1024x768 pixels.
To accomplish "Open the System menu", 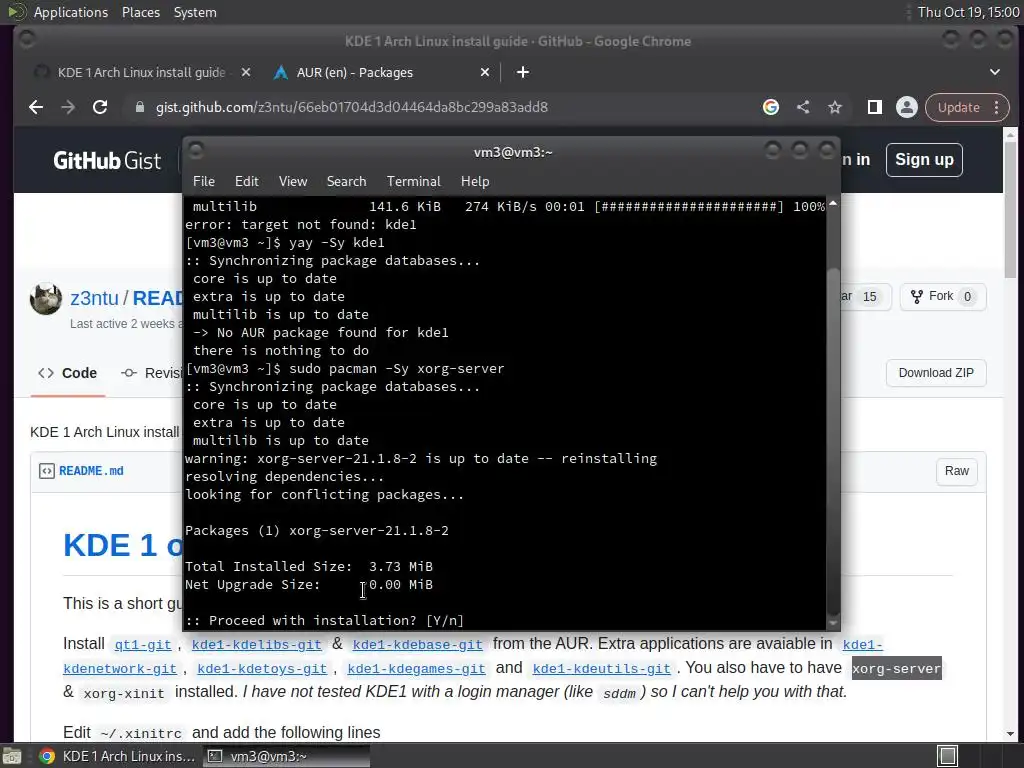I will (195, 12).
